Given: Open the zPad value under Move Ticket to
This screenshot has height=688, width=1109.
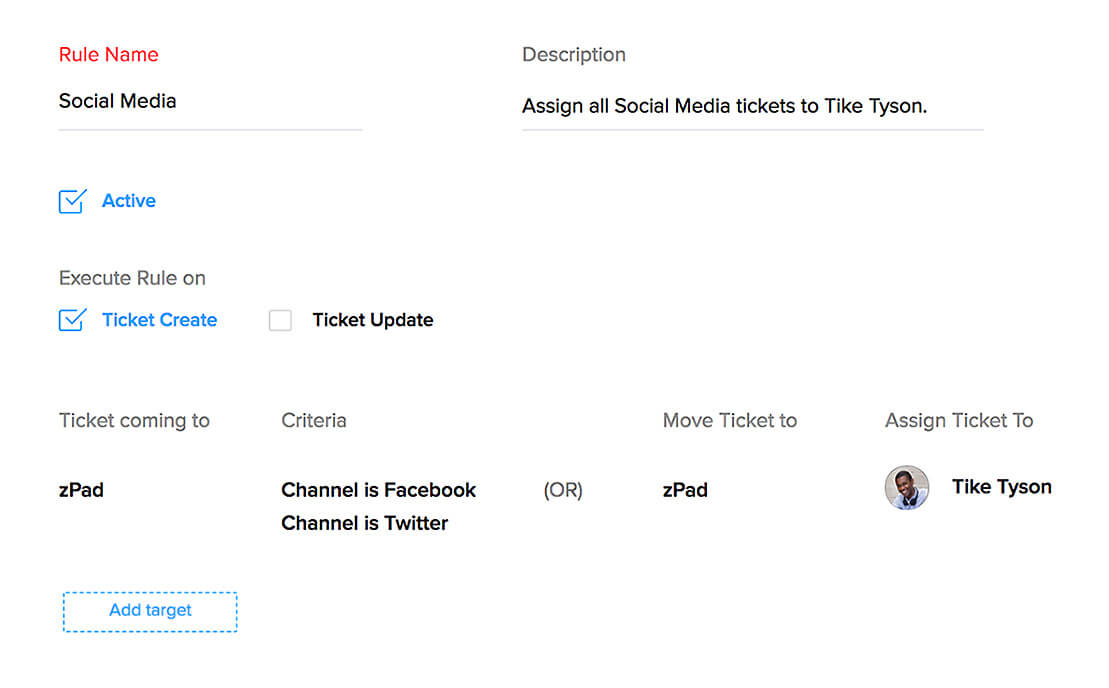Looking at the screenshot, I should point(685,490).
